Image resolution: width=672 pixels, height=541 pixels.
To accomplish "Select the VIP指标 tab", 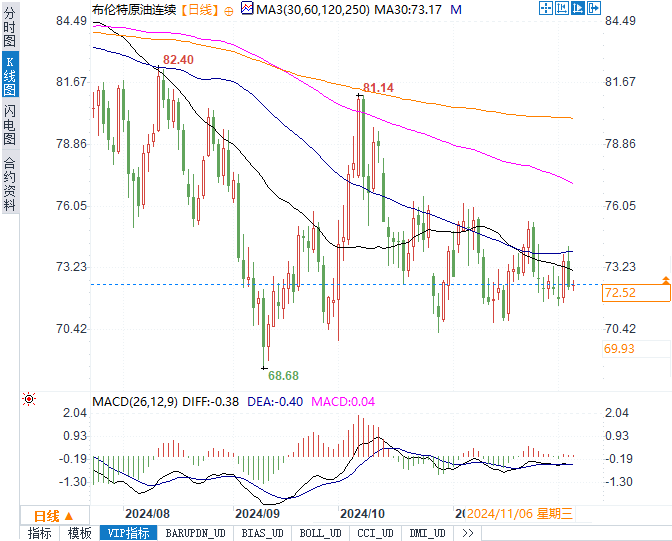I will 129,533.
